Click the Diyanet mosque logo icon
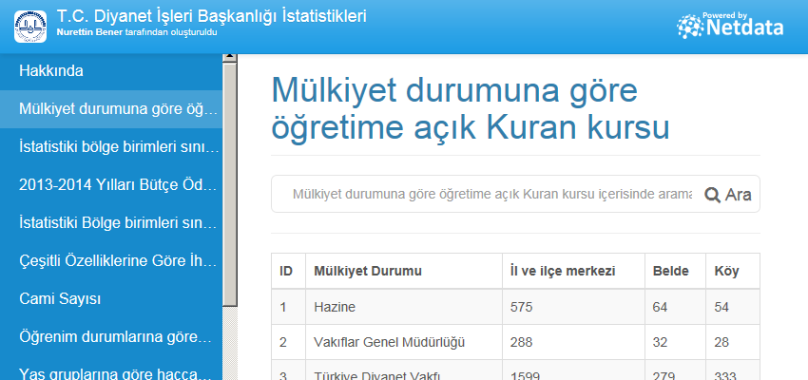808x380 pixels. 30,26
